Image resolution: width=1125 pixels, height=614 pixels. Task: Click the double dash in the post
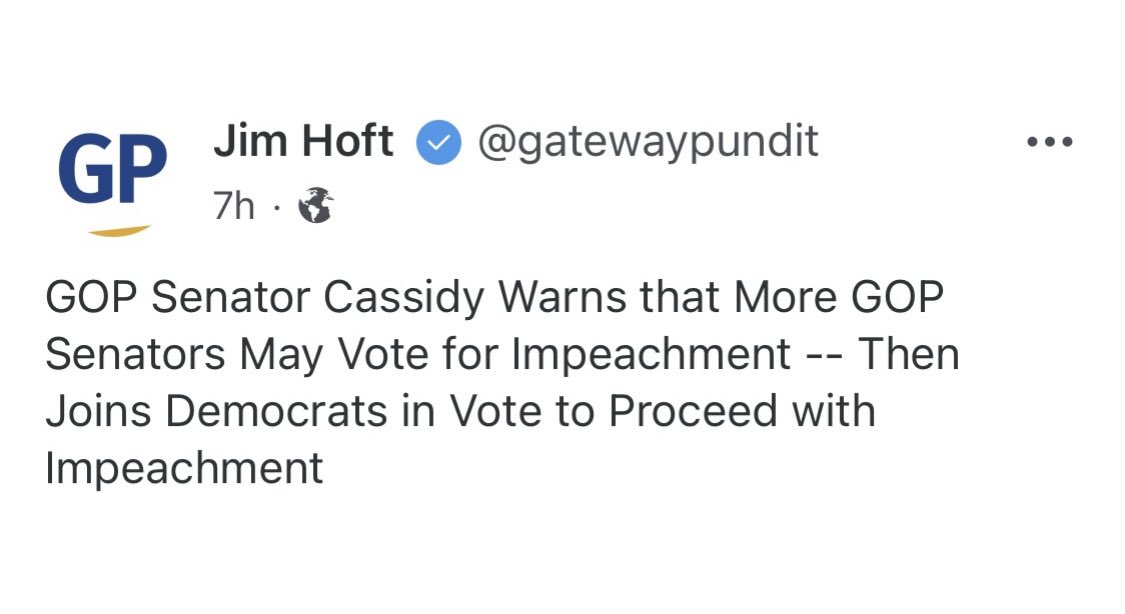click(x=824, y=358)
